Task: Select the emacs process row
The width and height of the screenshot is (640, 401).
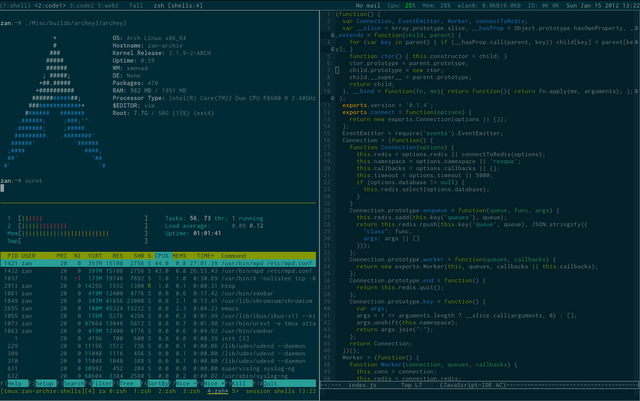Action: pos(158,308)
